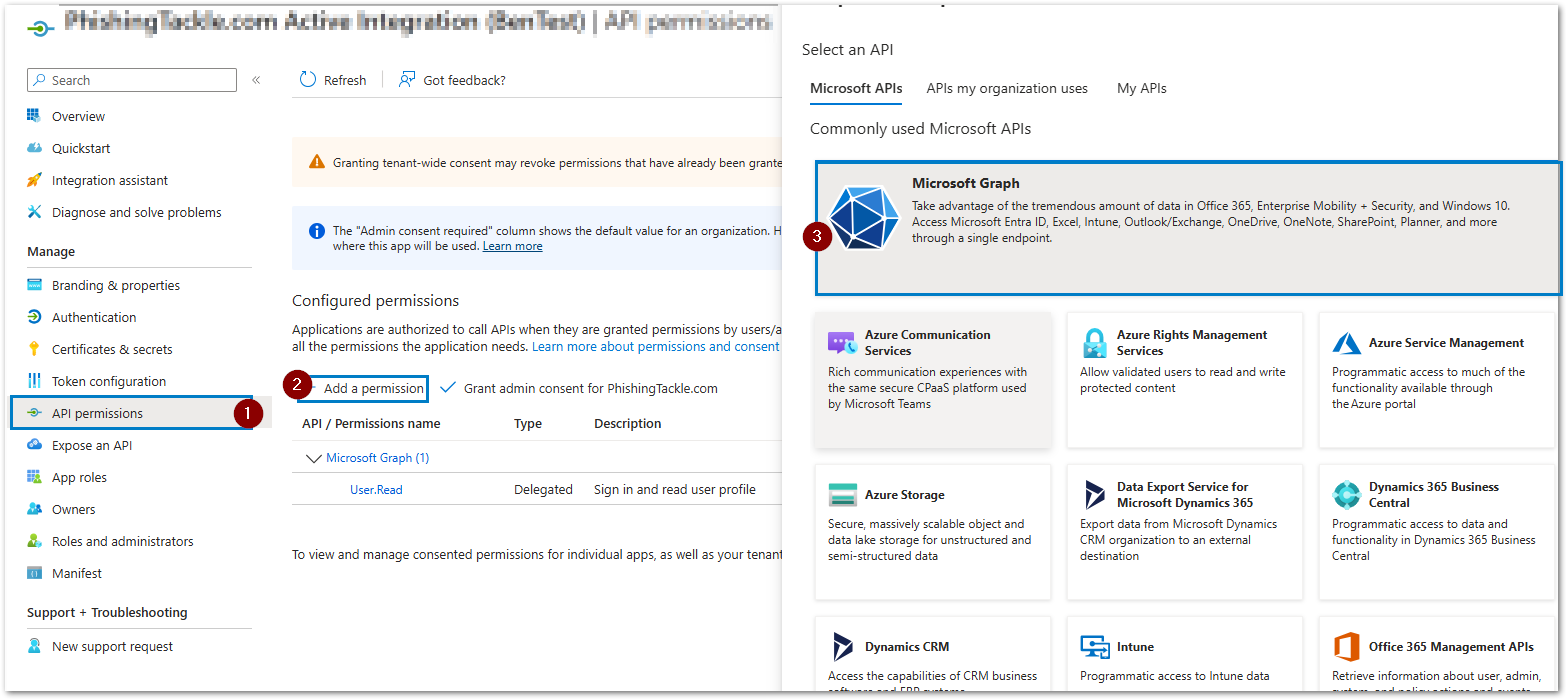Click 'Sign in and read user profile' description
The image size is (1567, 700).
pyautogui.click(x=675, y=490)
